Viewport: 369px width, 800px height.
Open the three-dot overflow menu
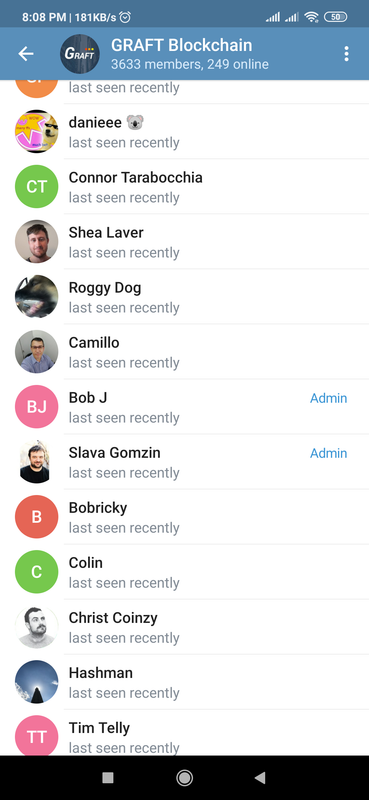pyautogui.click(x=347, y=54)
